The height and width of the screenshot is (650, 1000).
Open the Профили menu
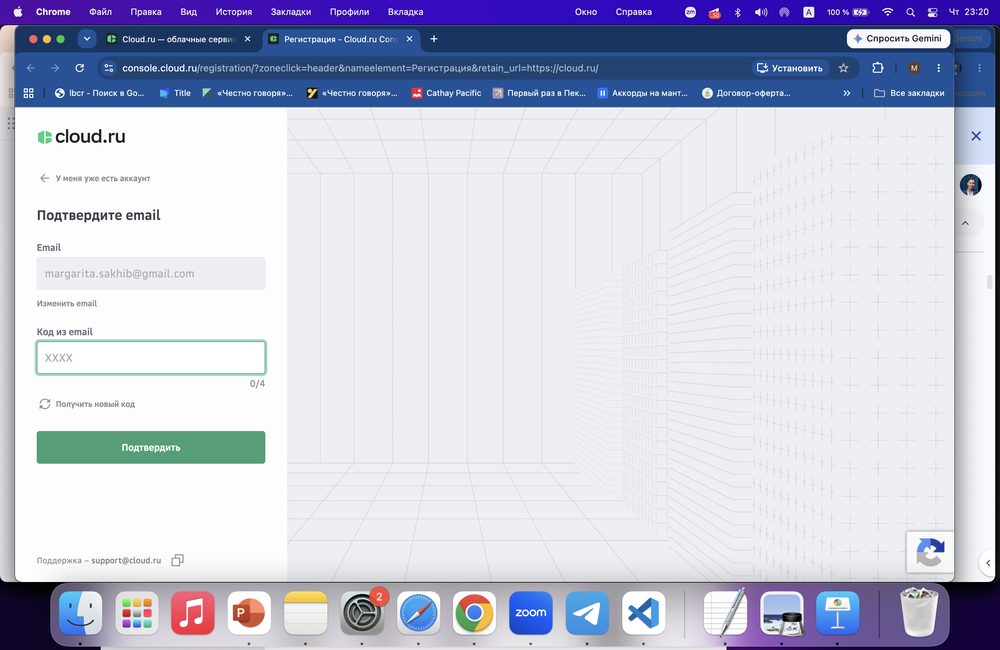[x=349, y=12]
